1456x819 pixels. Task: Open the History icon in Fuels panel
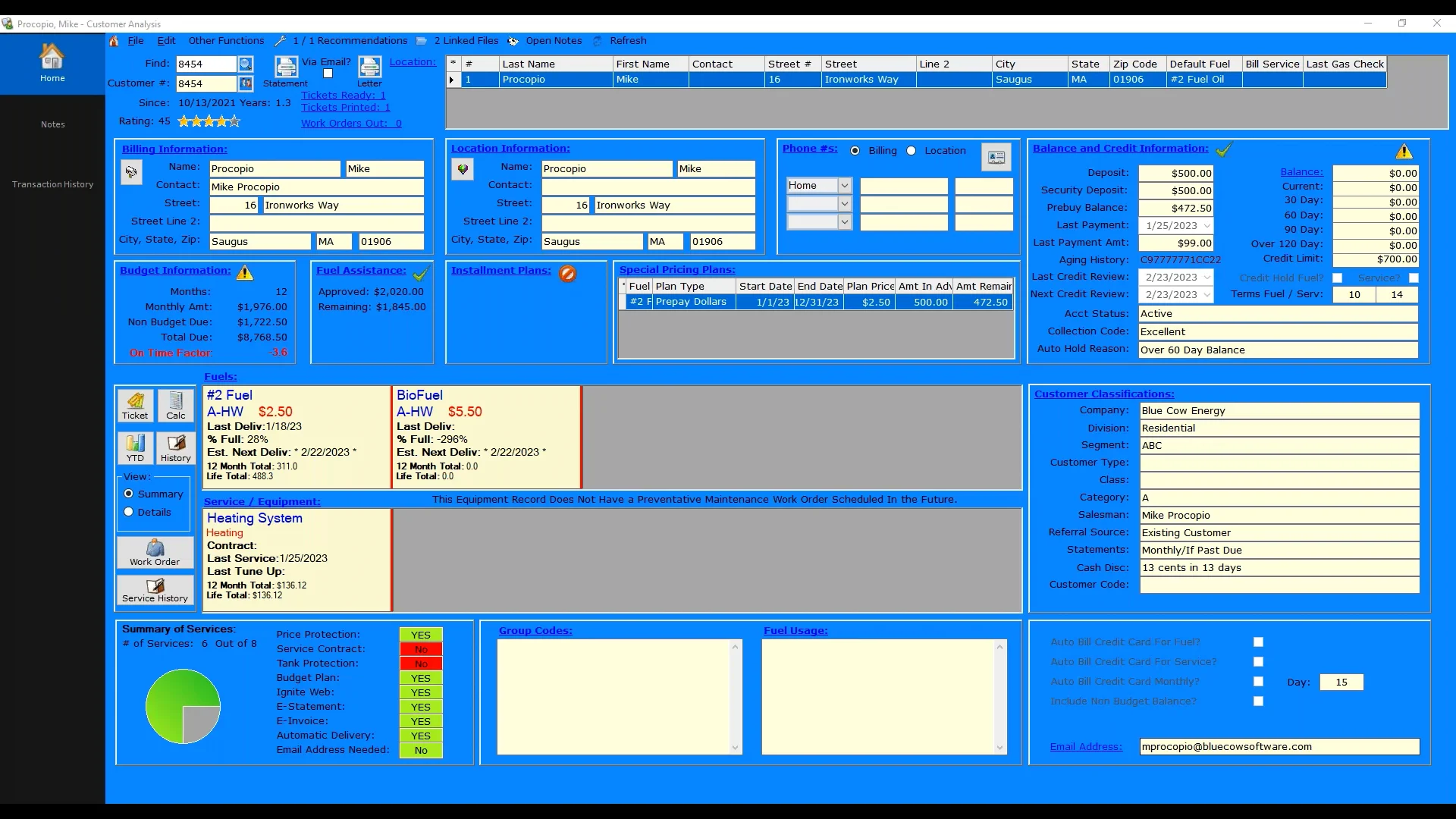pos(175,448)
